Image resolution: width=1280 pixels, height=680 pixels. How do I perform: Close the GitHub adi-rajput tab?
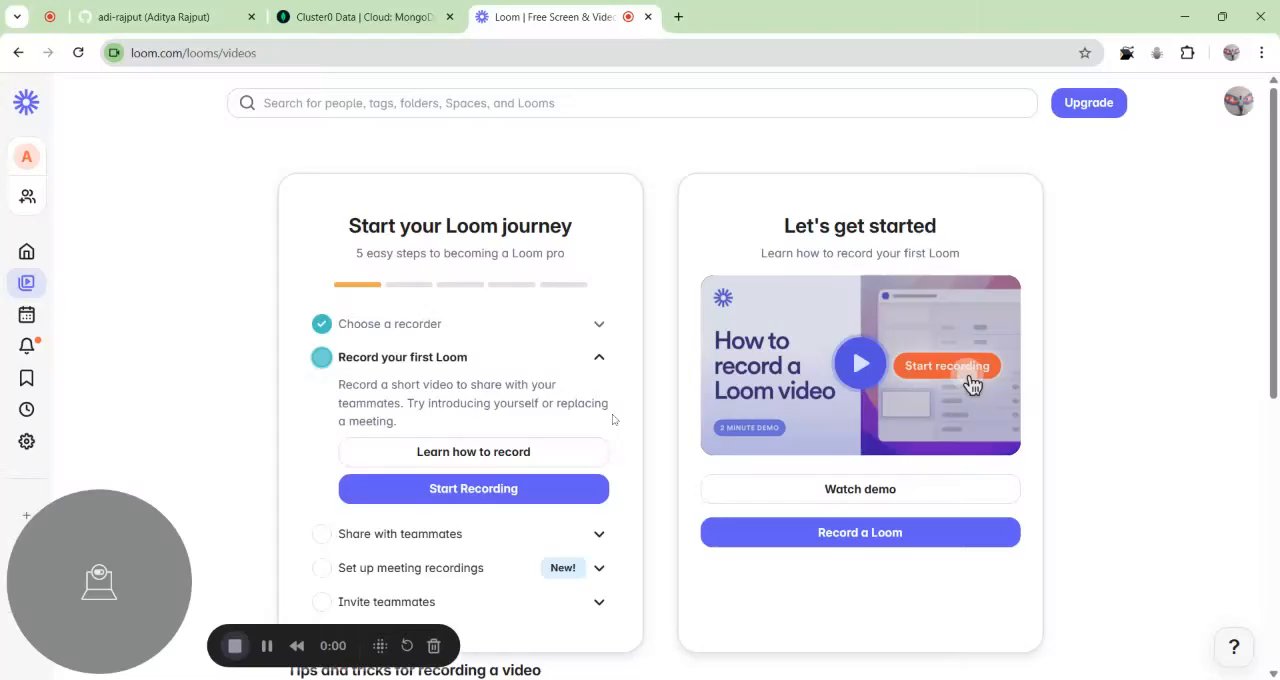click(x=251, y=17)
